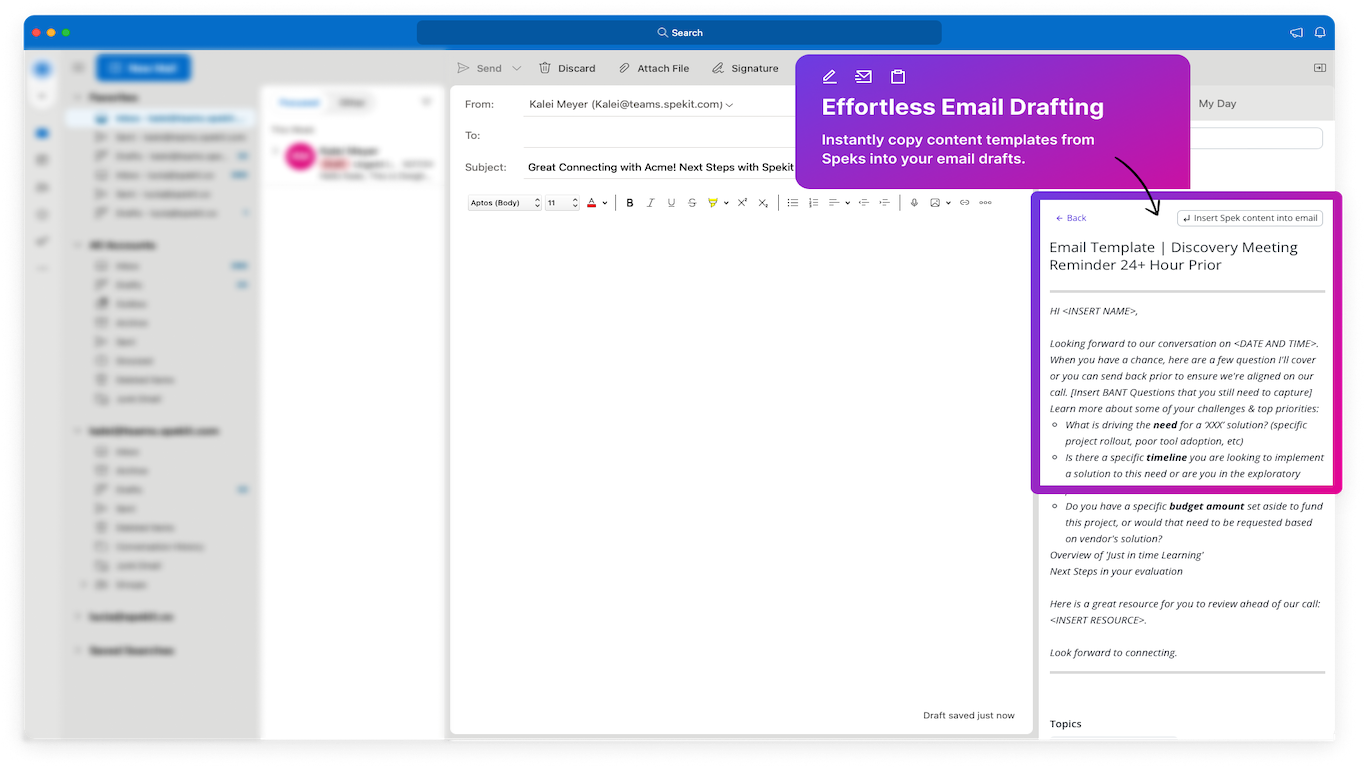Viewport: 1366px width, 768px height.
Task: Click the paragraph alignment icon
Action: pyautogui.click(x=834, y=203)
